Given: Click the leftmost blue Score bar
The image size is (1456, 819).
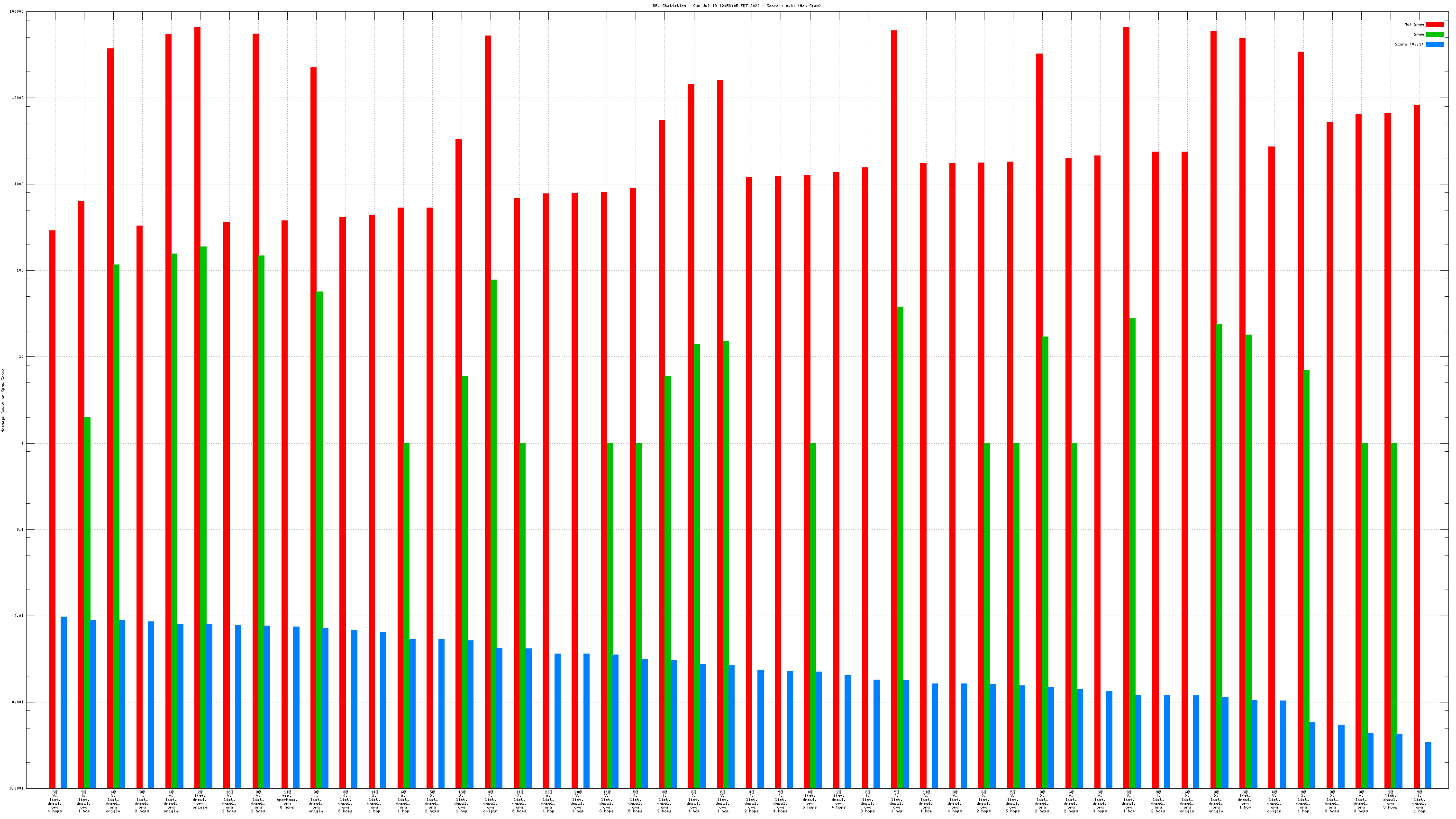Looking at the screenshot, I should pyautogui.click(x=64, y=702).
